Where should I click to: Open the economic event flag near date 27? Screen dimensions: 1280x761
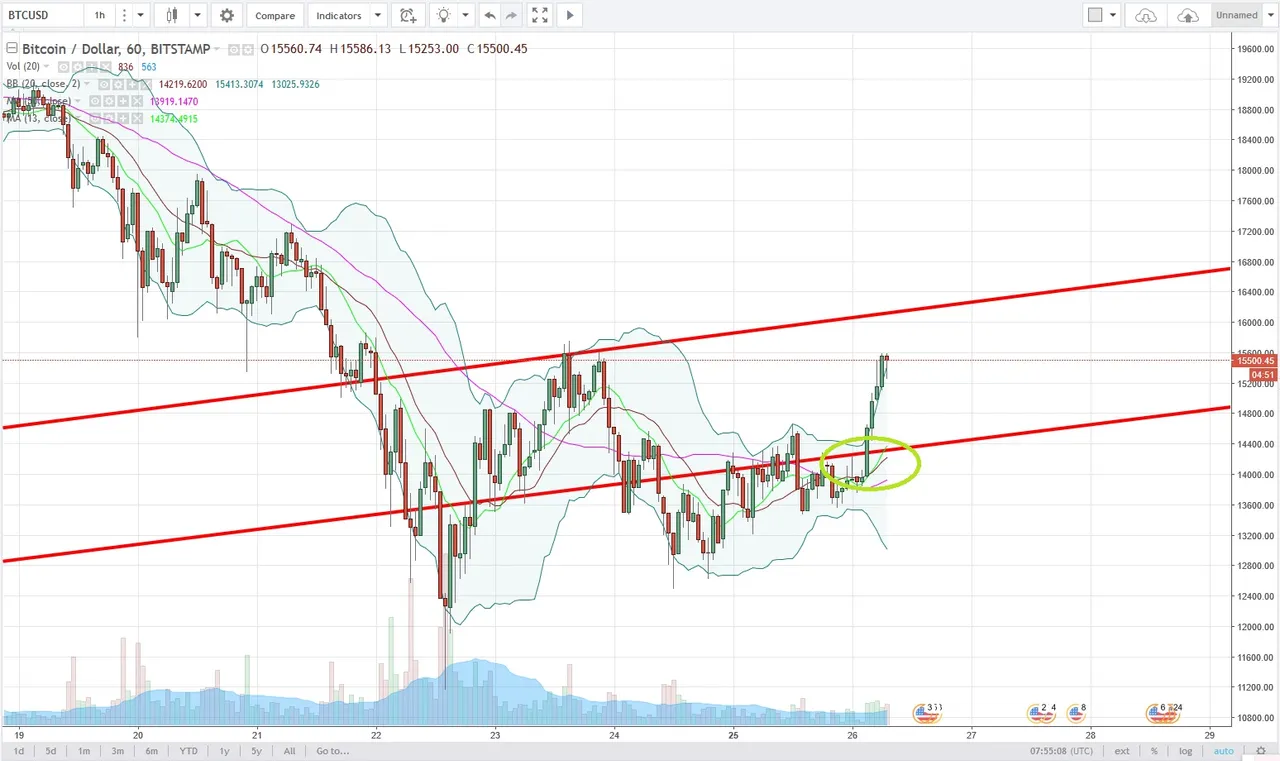click(x=927, y=713)
